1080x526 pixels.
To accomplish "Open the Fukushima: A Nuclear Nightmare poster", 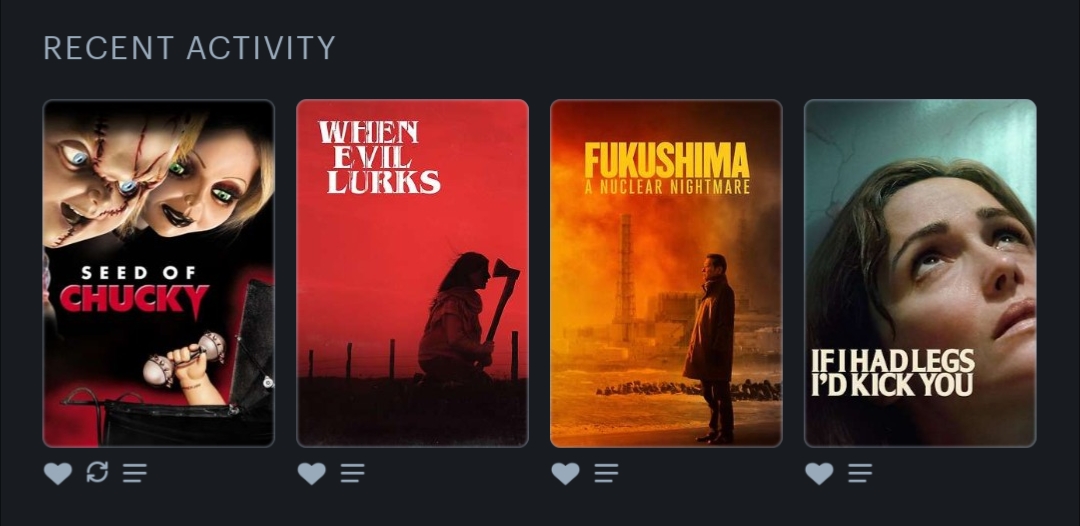I will [666, 273].
